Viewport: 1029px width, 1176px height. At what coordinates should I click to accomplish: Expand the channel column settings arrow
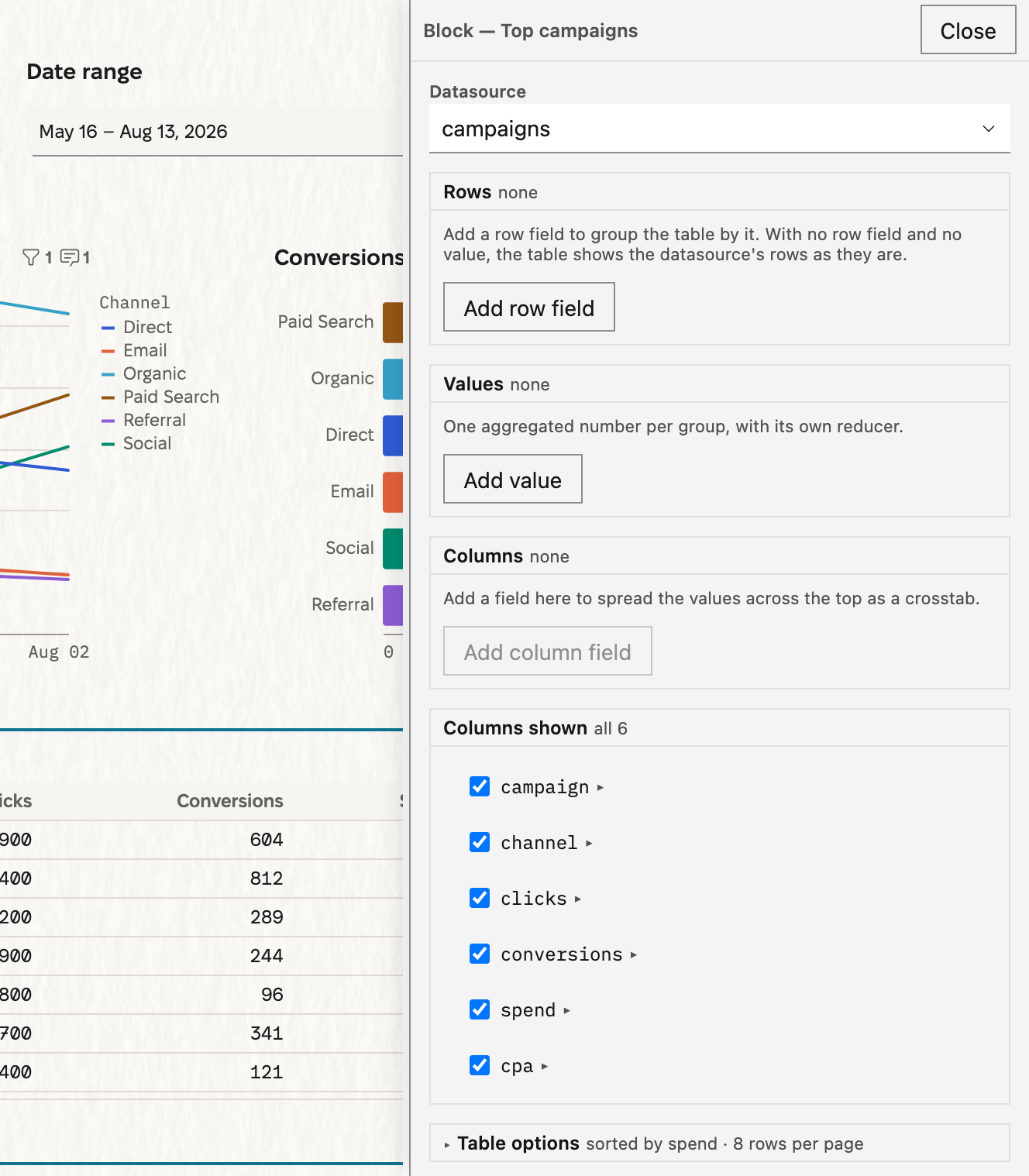[x=589, y=844]
